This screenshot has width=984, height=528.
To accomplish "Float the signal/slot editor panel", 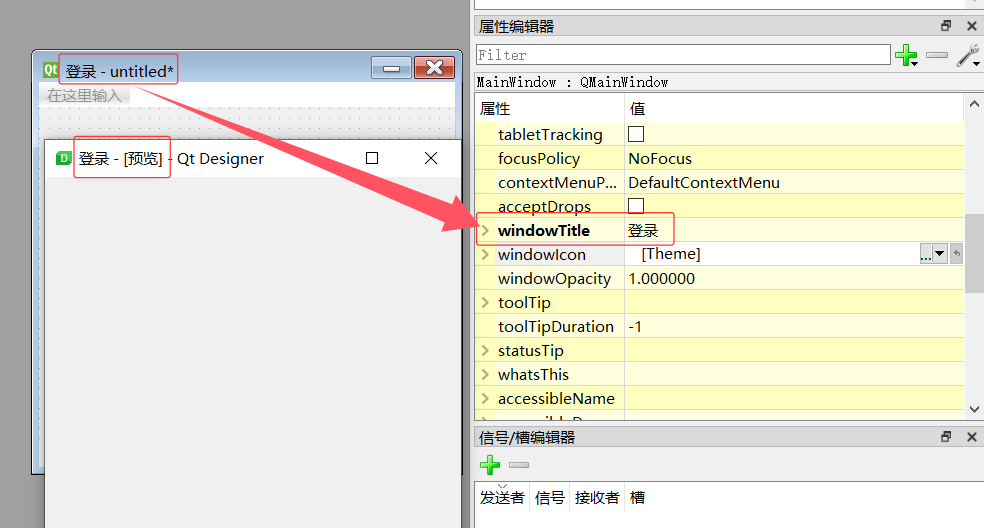I will 946,437.
